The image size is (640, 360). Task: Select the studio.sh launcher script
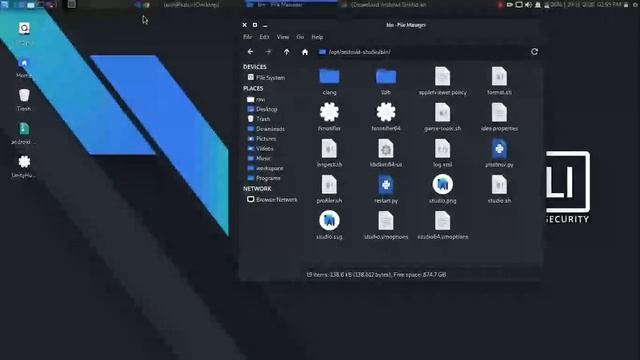point(499,189)
